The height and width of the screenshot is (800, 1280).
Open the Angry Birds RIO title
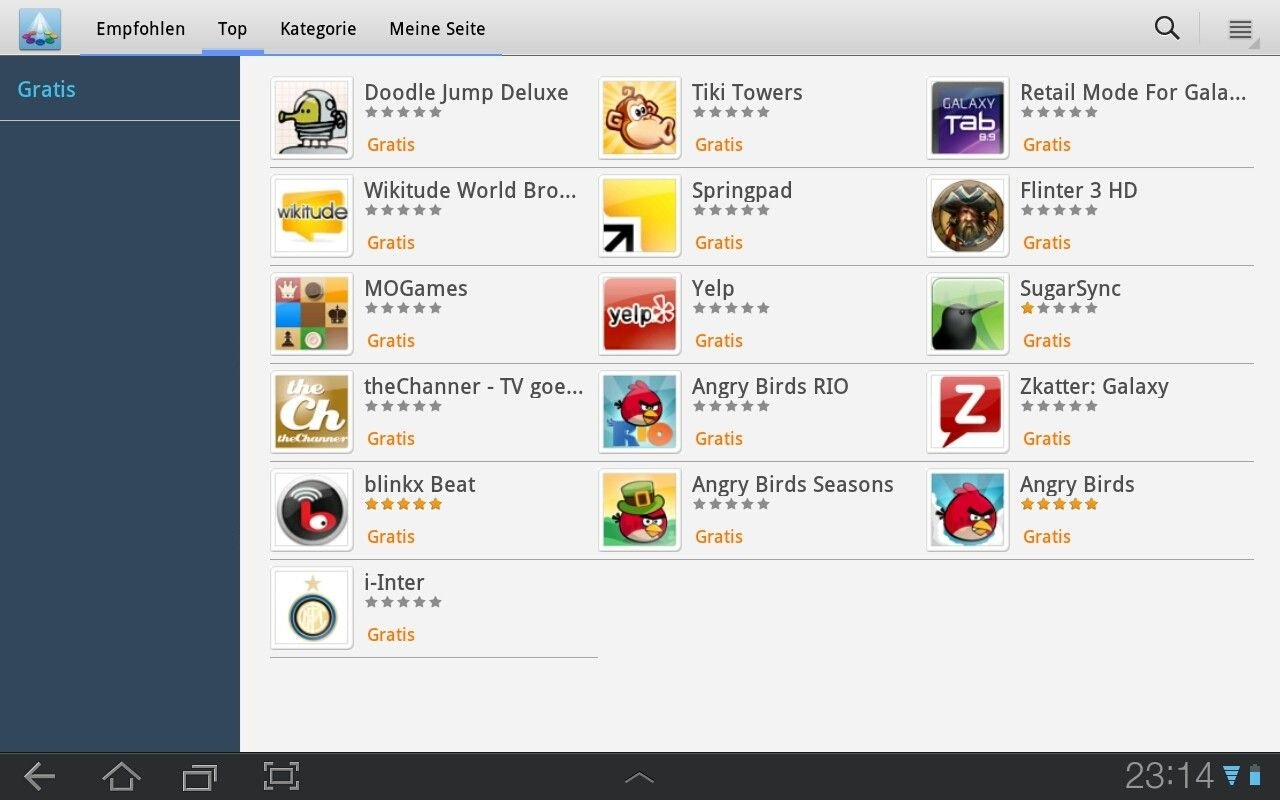point(770,386)
